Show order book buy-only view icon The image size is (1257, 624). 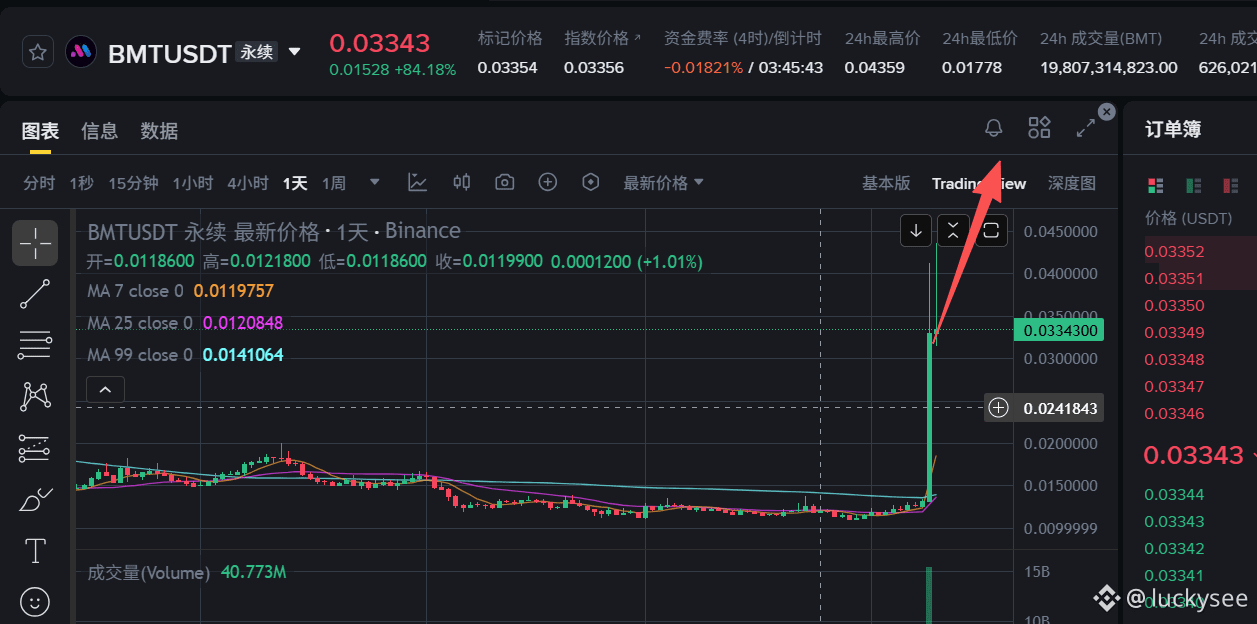coord(1194,185)
